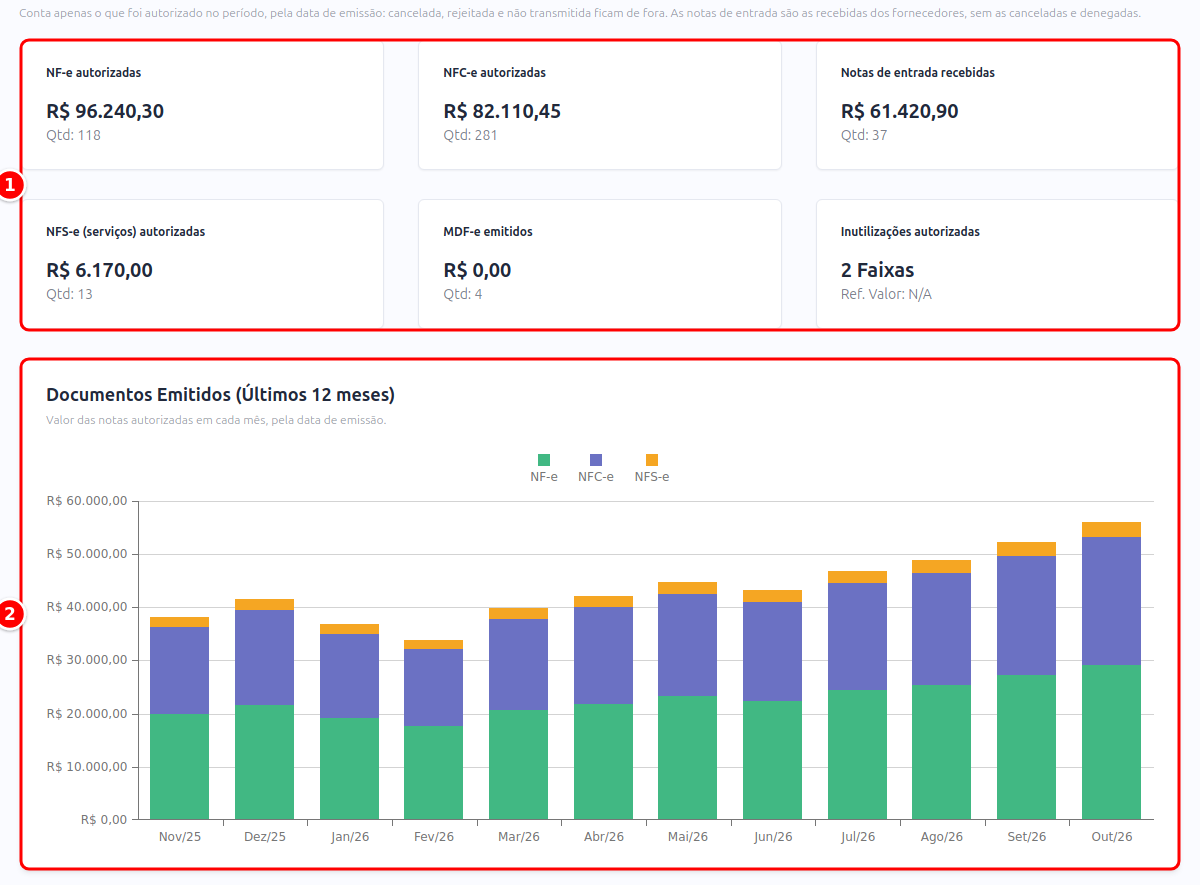The image size is (1200, 885).
Task: Open the Notas de entrada recebidas card
Action: 997,105
